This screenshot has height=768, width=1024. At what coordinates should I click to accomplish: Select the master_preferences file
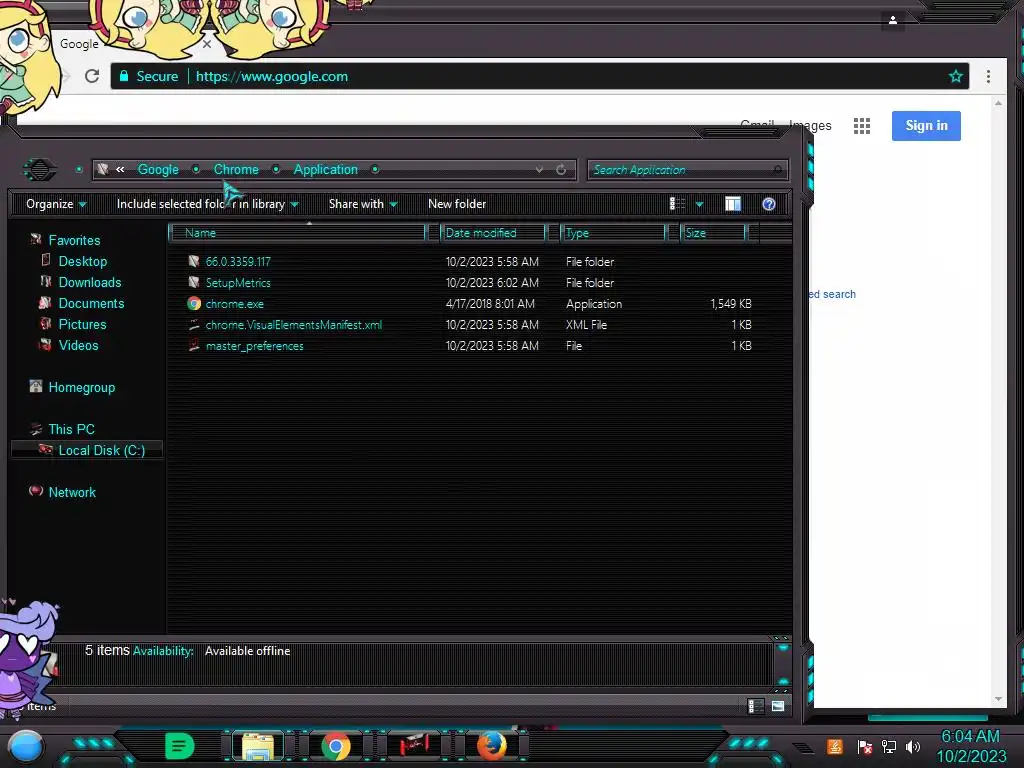pyautogui.click(x=255, y=345)
